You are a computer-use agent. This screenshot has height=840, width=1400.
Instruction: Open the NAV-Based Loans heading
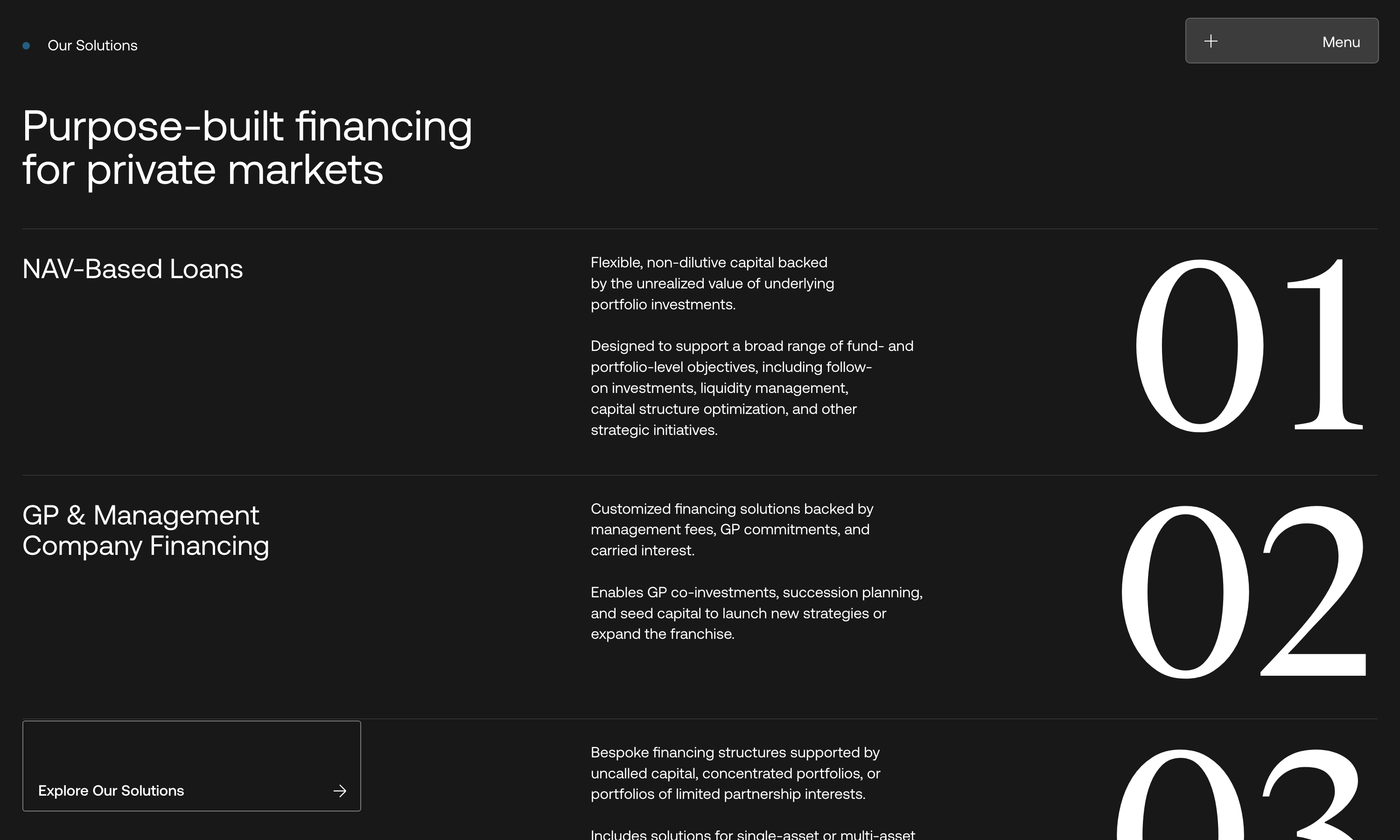[x=133, y=269]
